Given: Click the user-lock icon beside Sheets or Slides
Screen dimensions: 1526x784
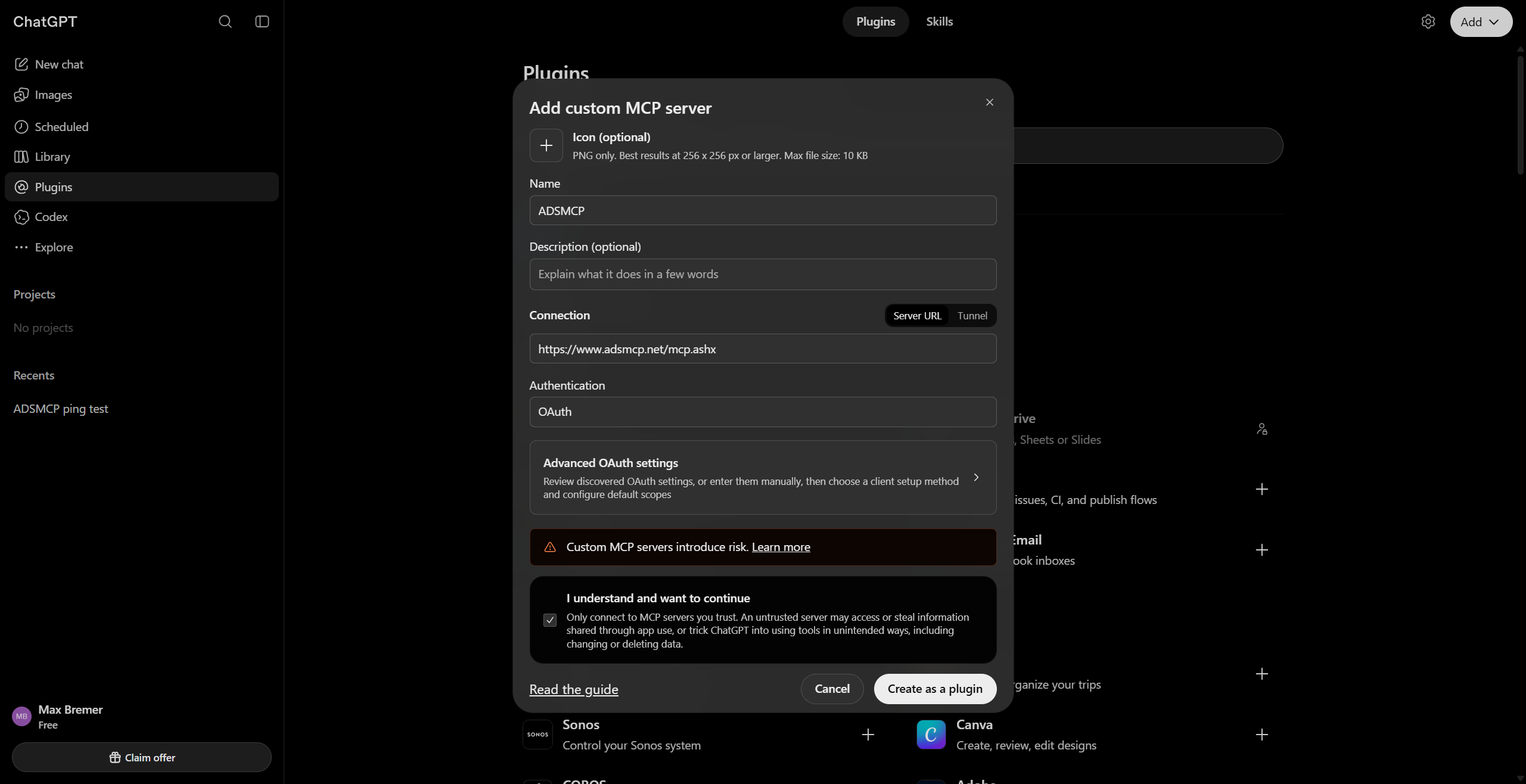Looking at the screenshot, I should [x=1262, y=429].
